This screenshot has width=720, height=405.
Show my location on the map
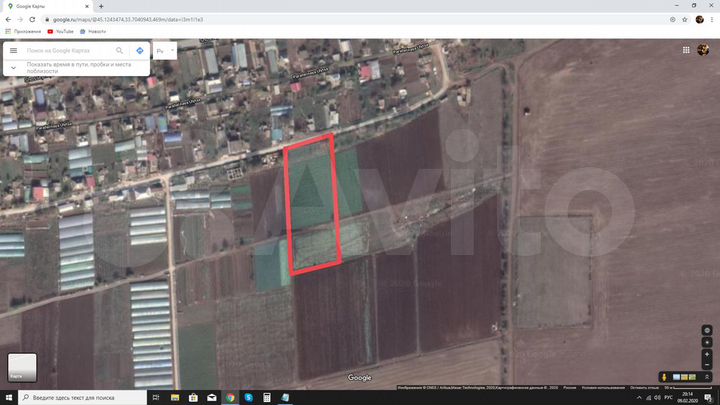[x=707, y=342]
